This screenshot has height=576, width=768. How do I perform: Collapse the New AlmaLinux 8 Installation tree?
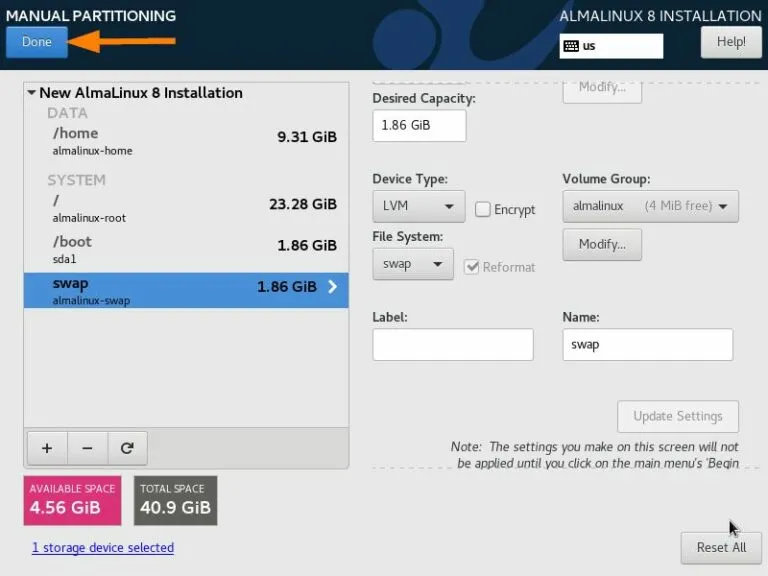[x=31, y=93]
